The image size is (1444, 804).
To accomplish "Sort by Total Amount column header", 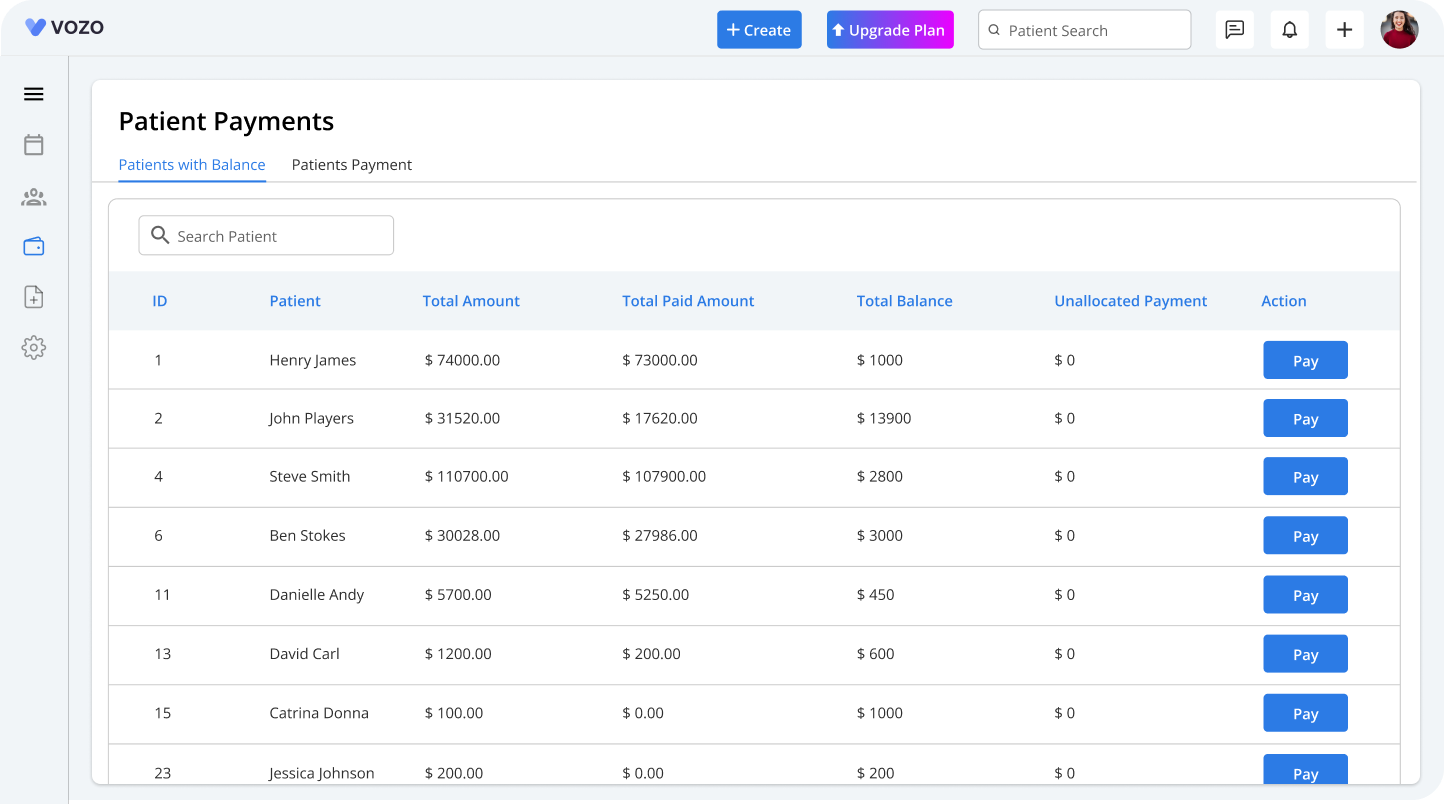I will click(x=471, y=301).
